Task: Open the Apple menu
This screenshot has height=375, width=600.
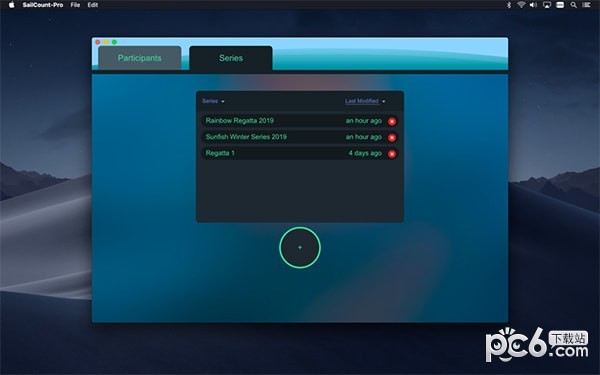Action: coord(11,5)
